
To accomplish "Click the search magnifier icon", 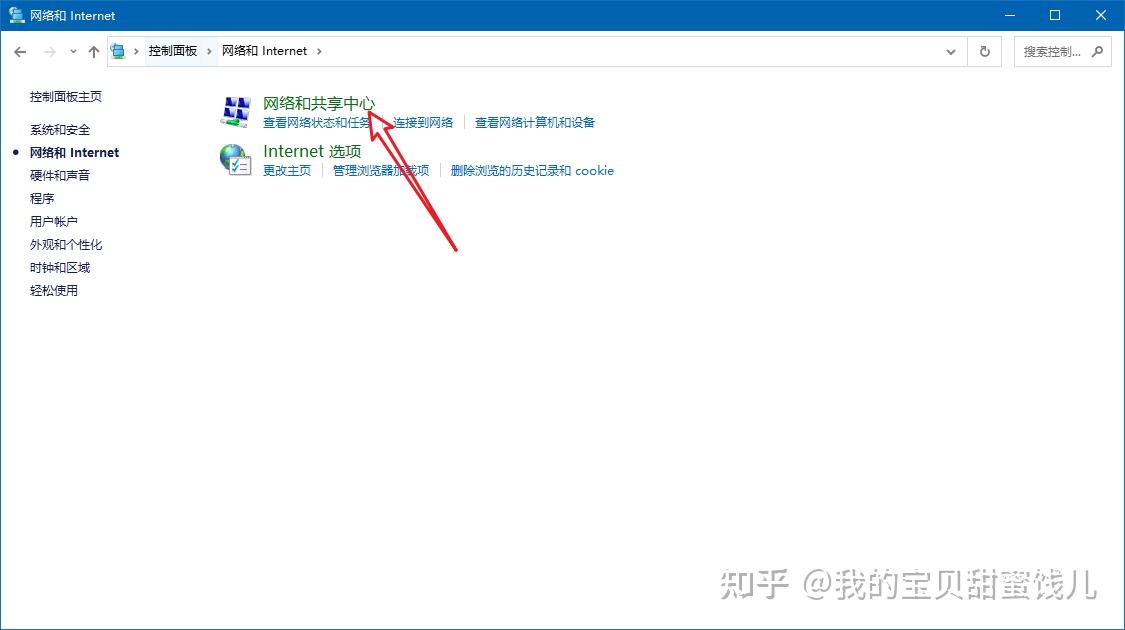I will pos(1097,52).
